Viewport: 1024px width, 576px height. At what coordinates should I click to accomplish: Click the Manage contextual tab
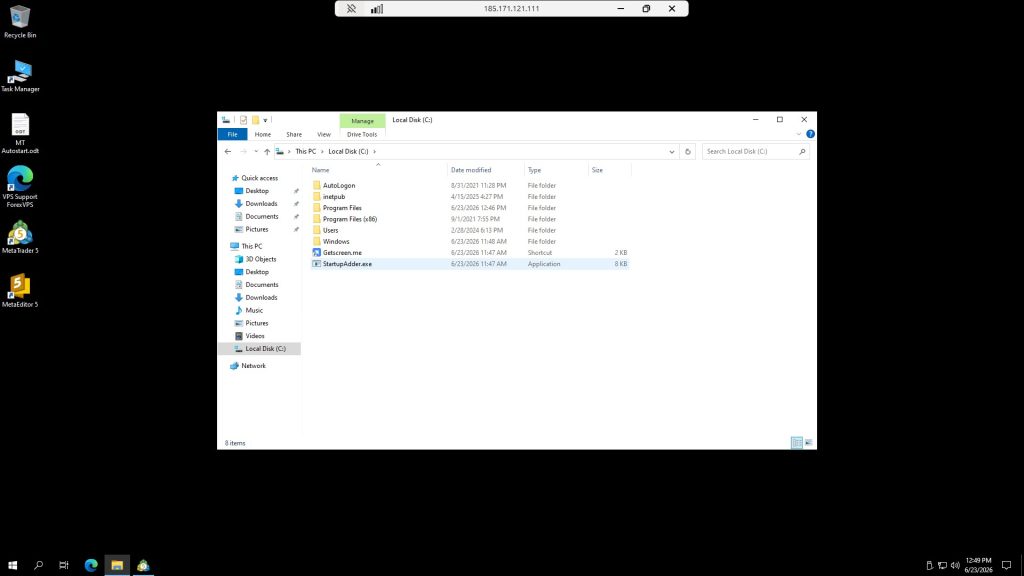pyautogui.click(x=362, y=121)
